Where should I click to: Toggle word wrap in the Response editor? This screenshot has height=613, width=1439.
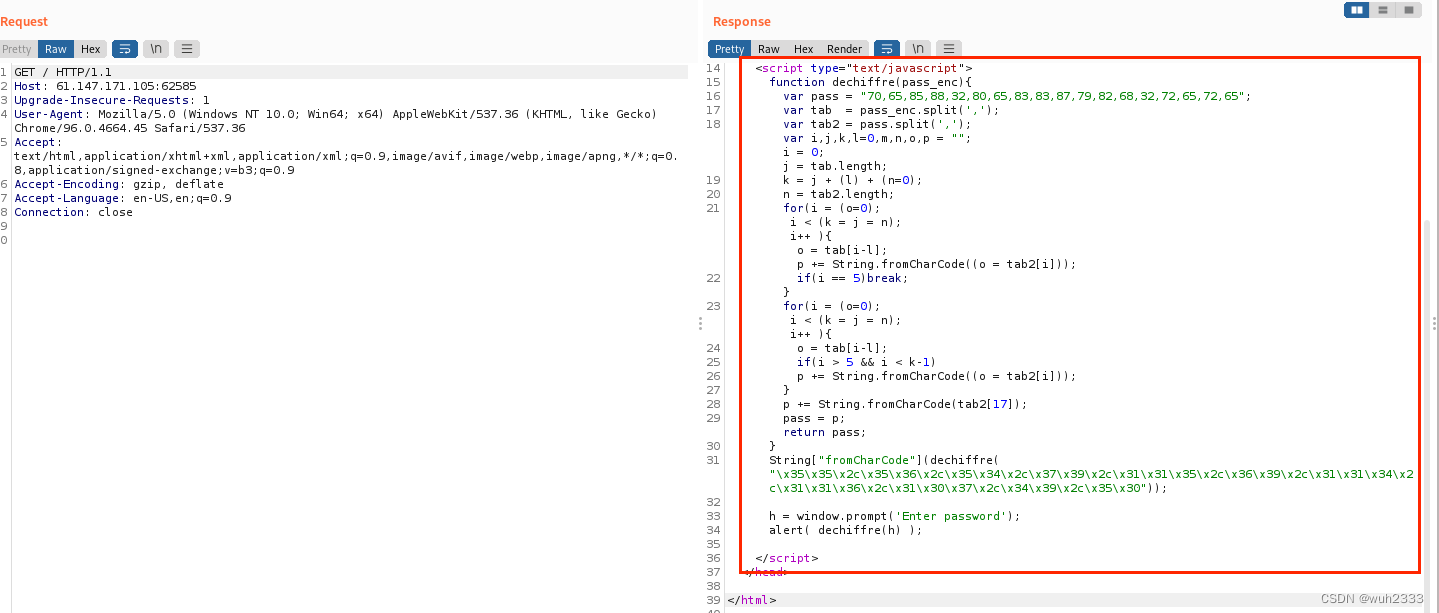point(887,48)
